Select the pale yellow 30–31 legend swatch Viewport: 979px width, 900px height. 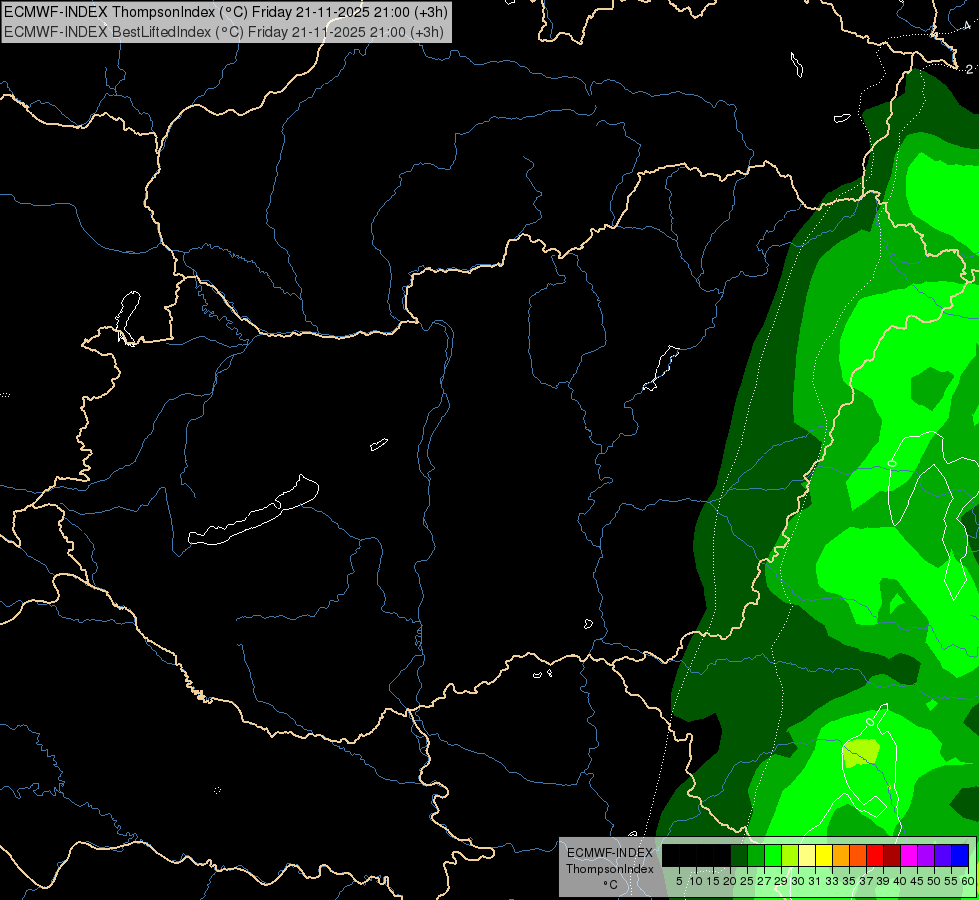(x=807, y=856)
